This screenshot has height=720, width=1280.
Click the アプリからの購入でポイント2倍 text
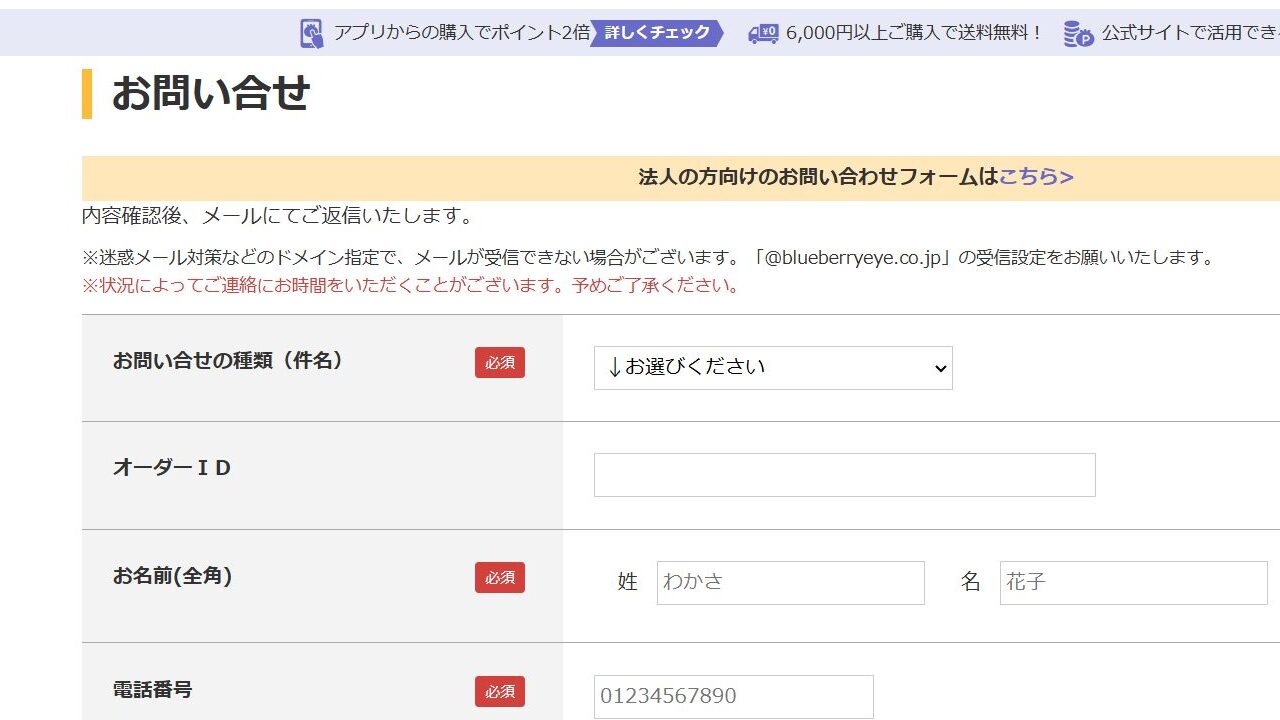click(x=461, y=33)
